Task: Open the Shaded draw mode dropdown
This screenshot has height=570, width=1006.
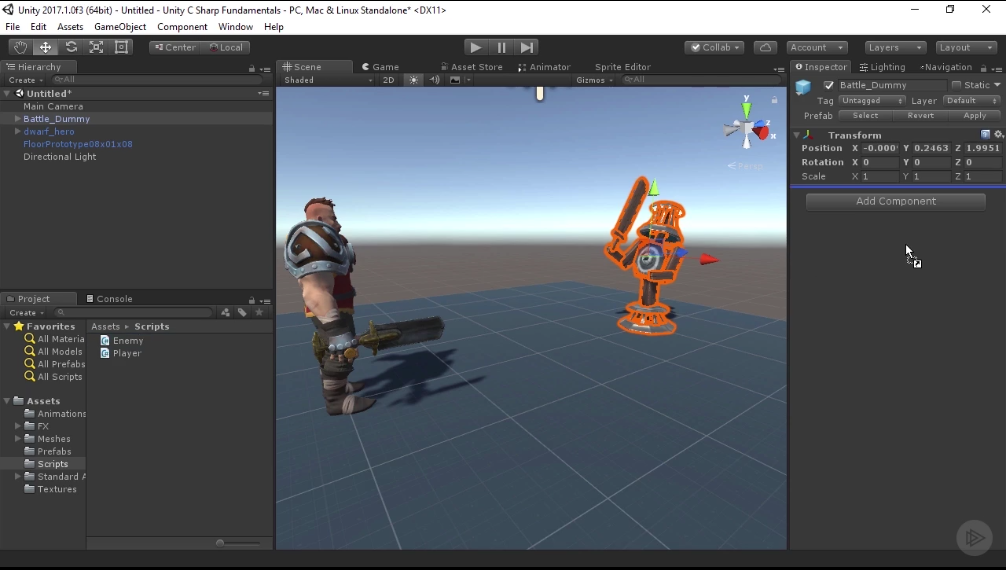Action: (327, 80)
